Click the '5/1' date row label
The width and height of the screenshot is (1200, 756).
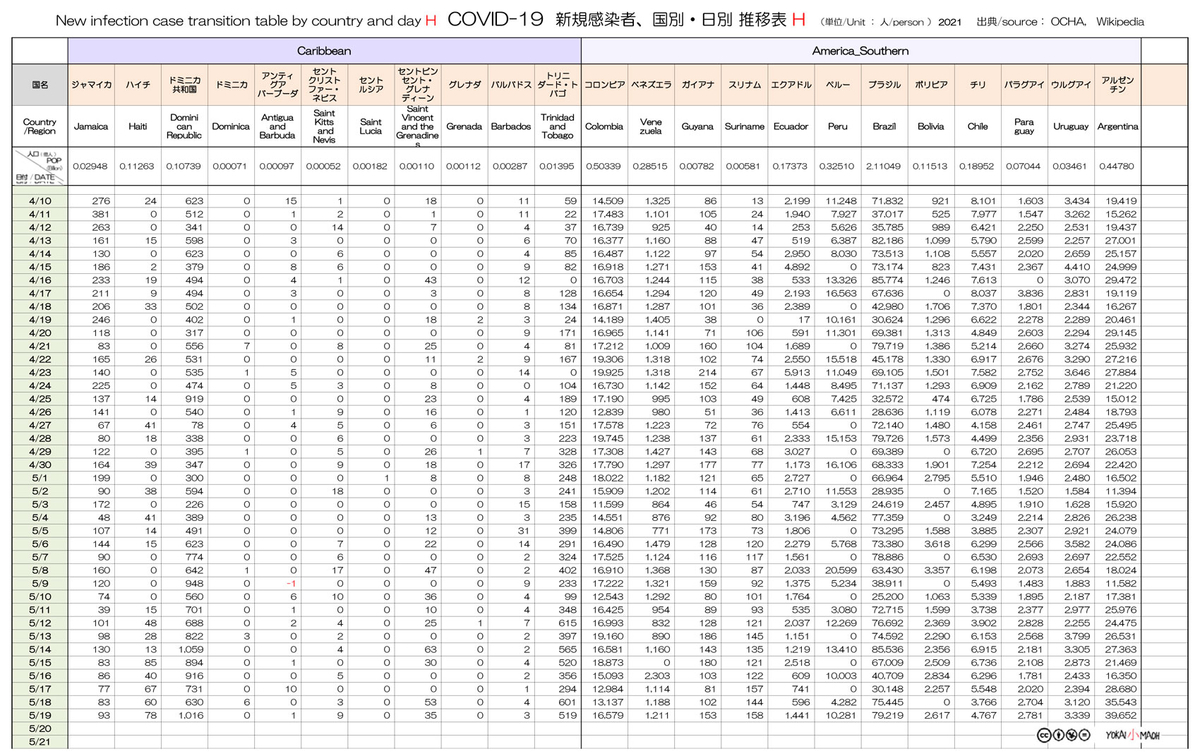pyautogui.click(x=40, y=478)
